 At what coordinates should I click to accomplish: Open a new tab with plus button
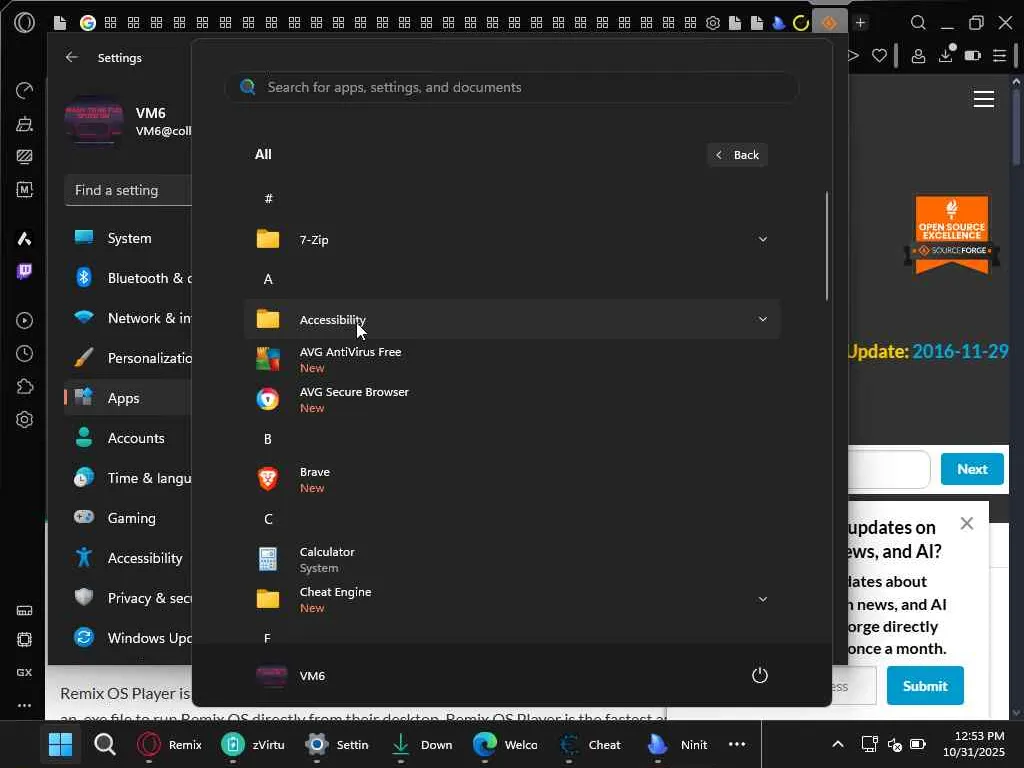click(861, 23)
